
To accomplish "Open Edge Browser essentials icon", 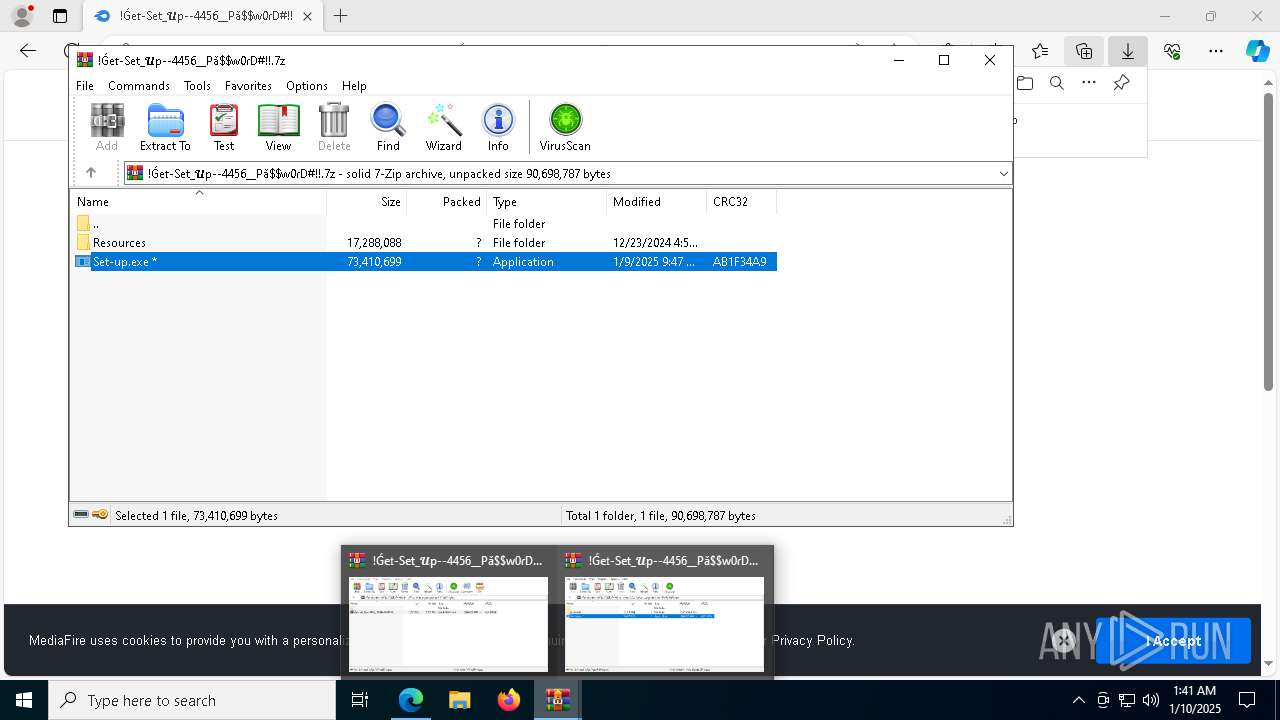I will [x=1172, y=51].
